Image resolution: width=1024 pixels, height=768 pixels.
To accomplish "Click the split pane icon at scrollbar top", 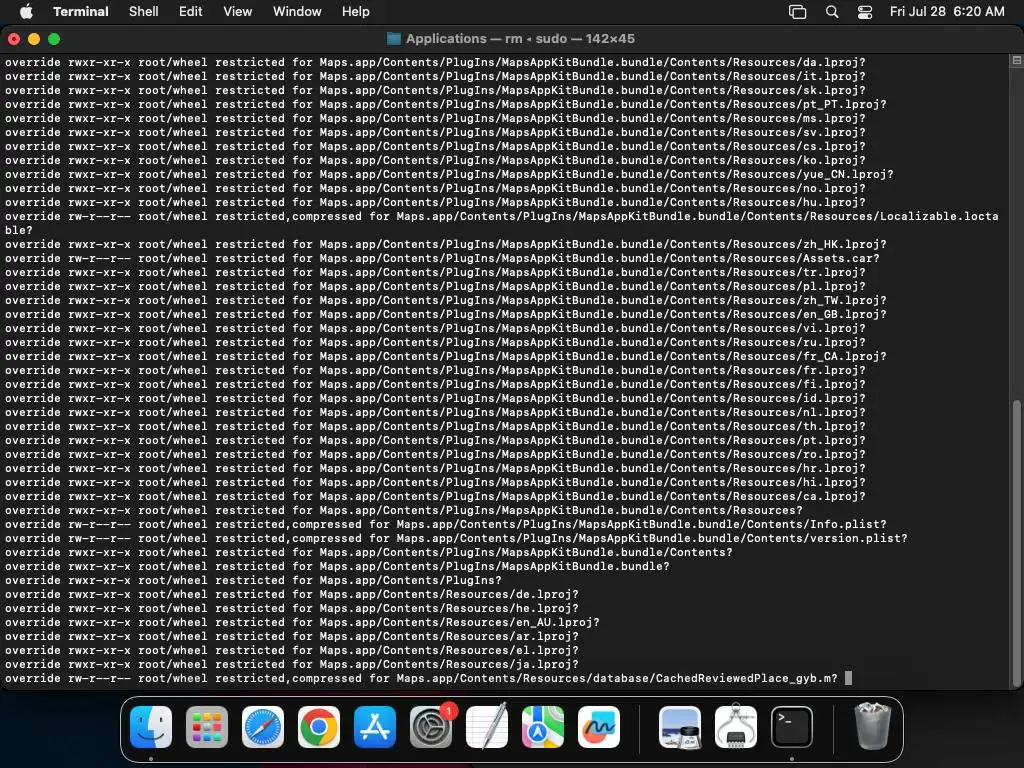I will pyautogui.click(x=1016, y=61).
